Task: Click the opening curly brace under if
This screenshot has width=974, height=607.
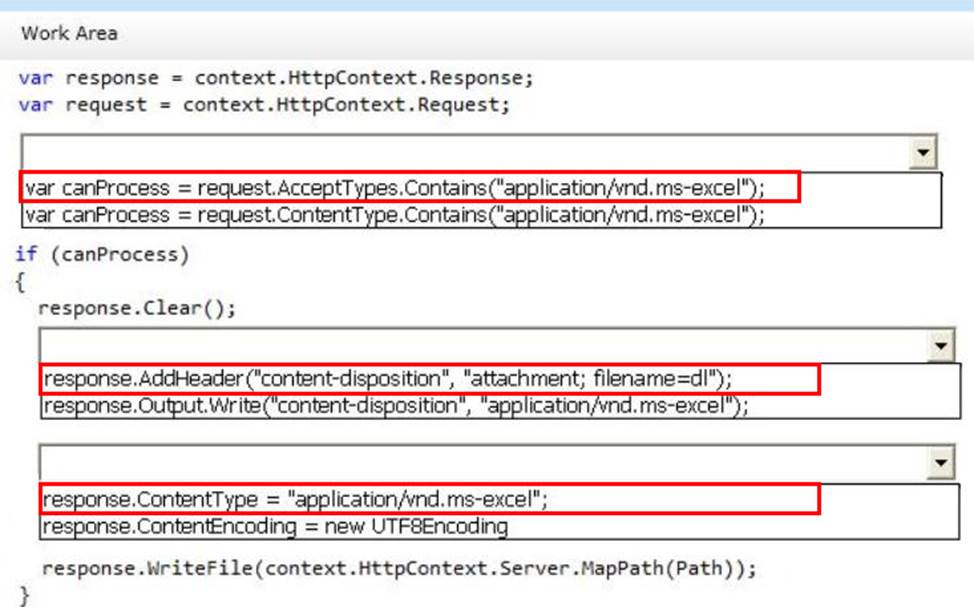Action: tap(21, 281)
